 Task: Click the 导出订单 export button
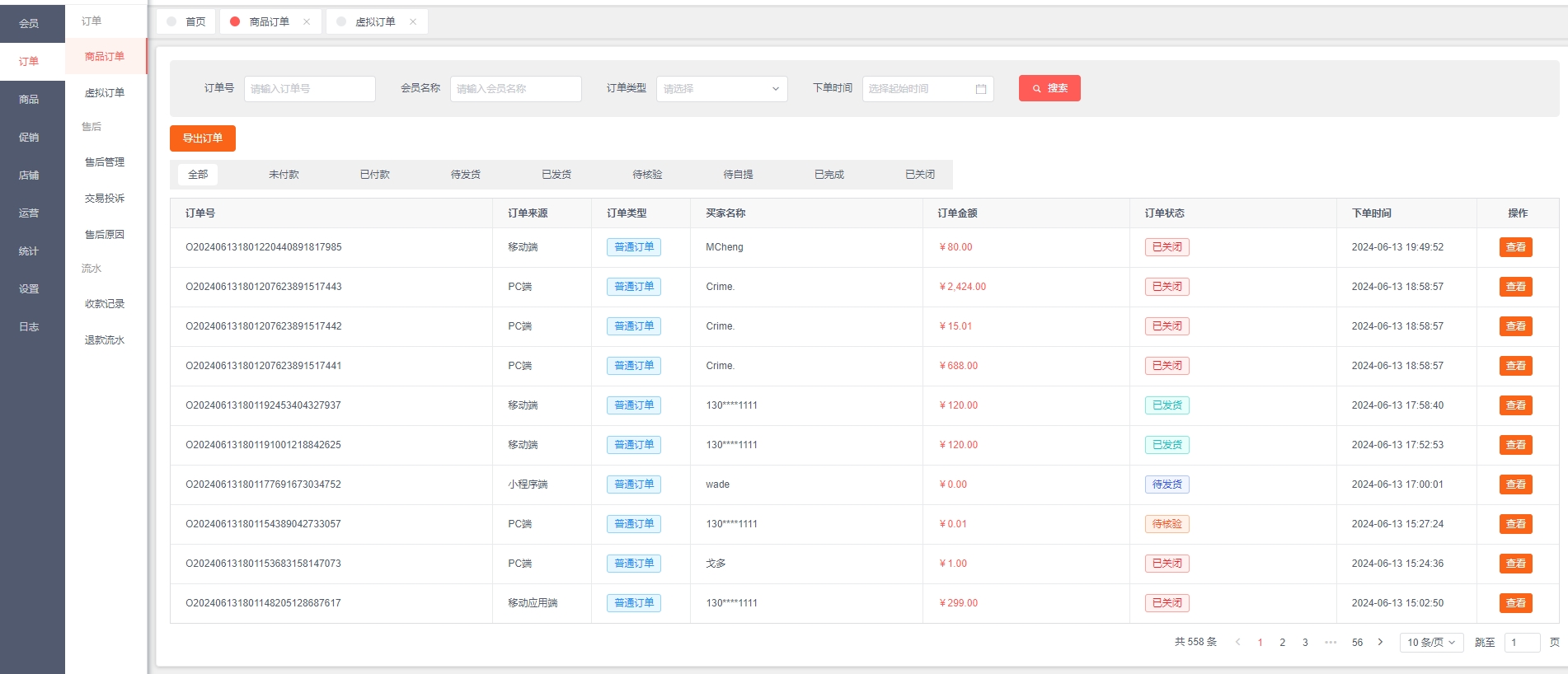(x=203, y=138)
